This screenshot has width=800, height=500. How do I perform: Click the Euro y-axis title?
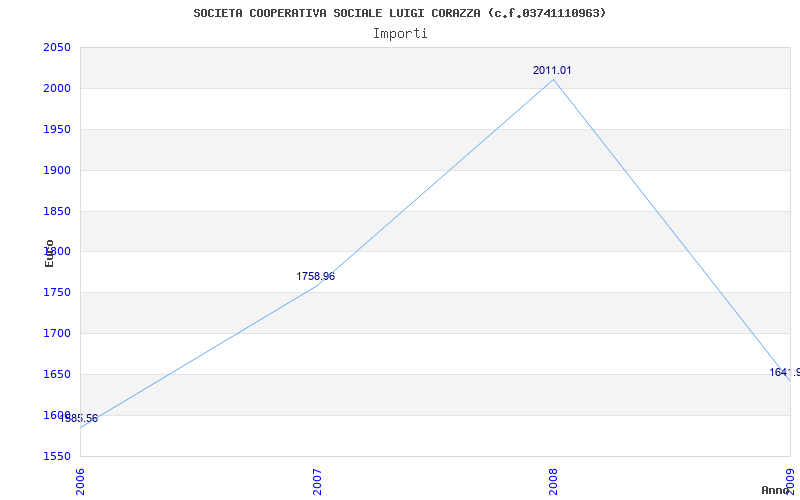coord(49,253)
